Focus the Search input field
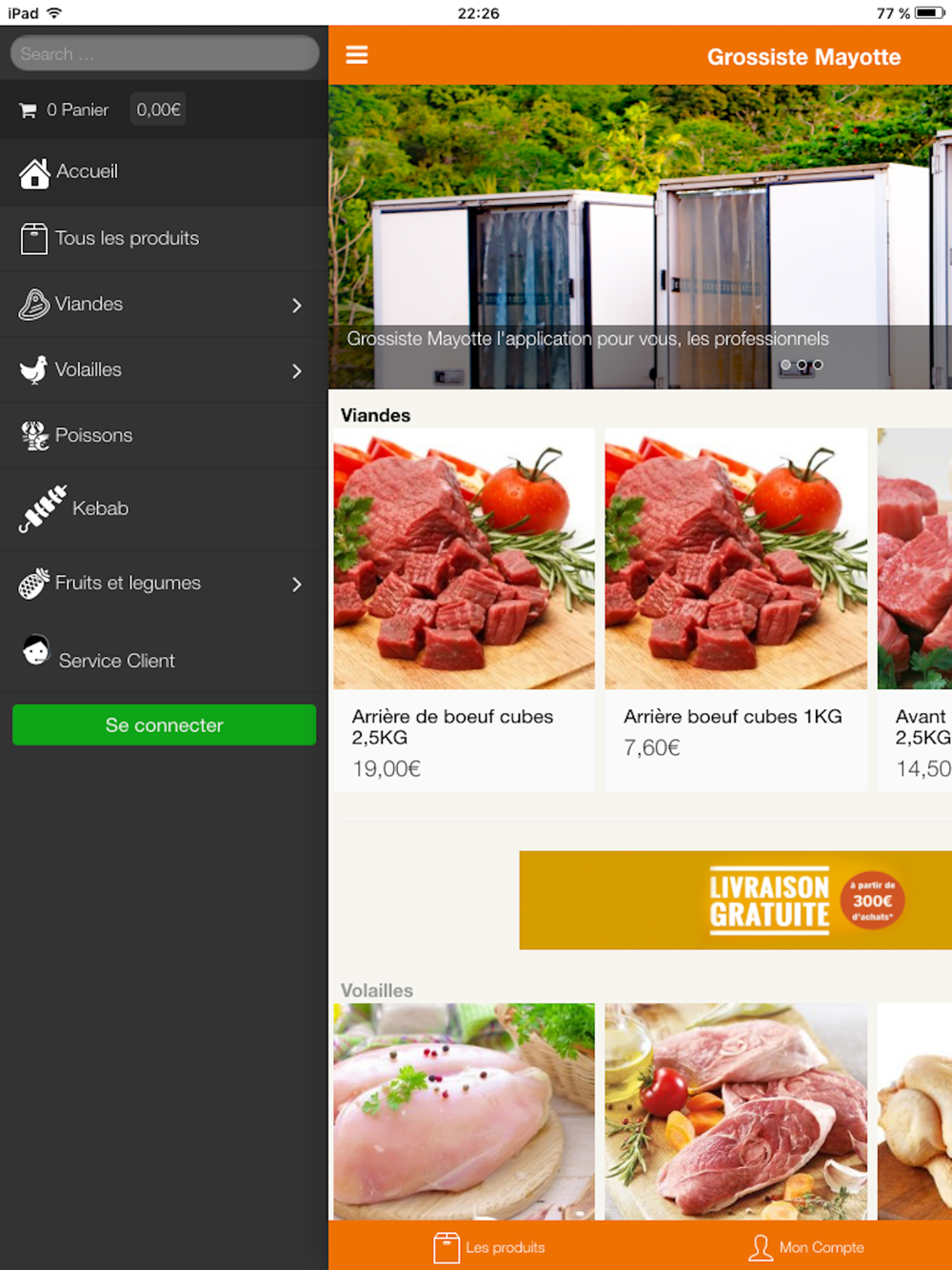This screenshot has height=1270, width=952. coord(165,53)
